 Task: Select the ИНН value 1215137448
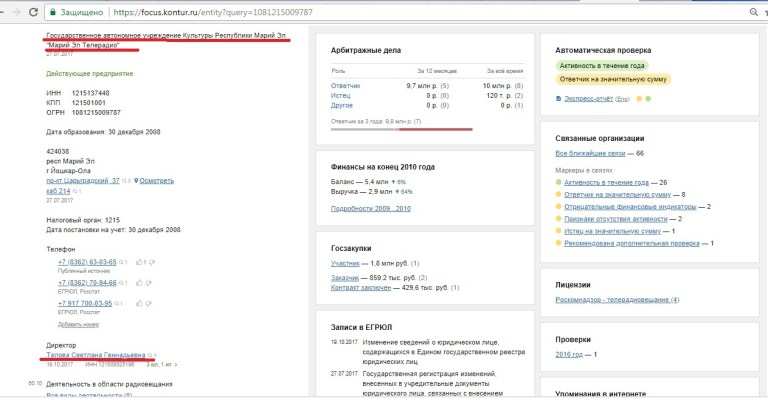point(91,93)
